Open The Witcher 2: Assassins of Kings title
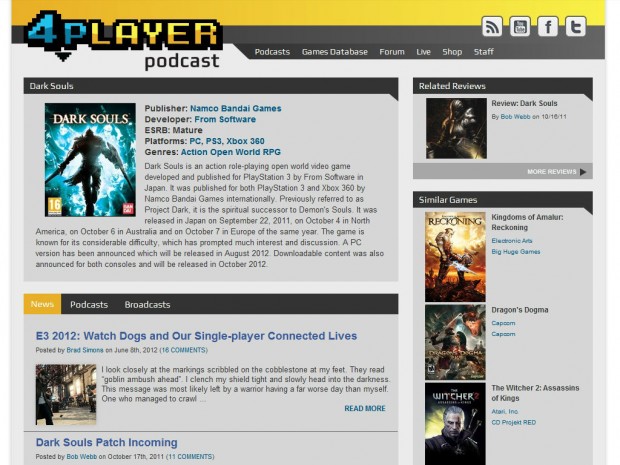The image size is (620, 465). [535, 393]
